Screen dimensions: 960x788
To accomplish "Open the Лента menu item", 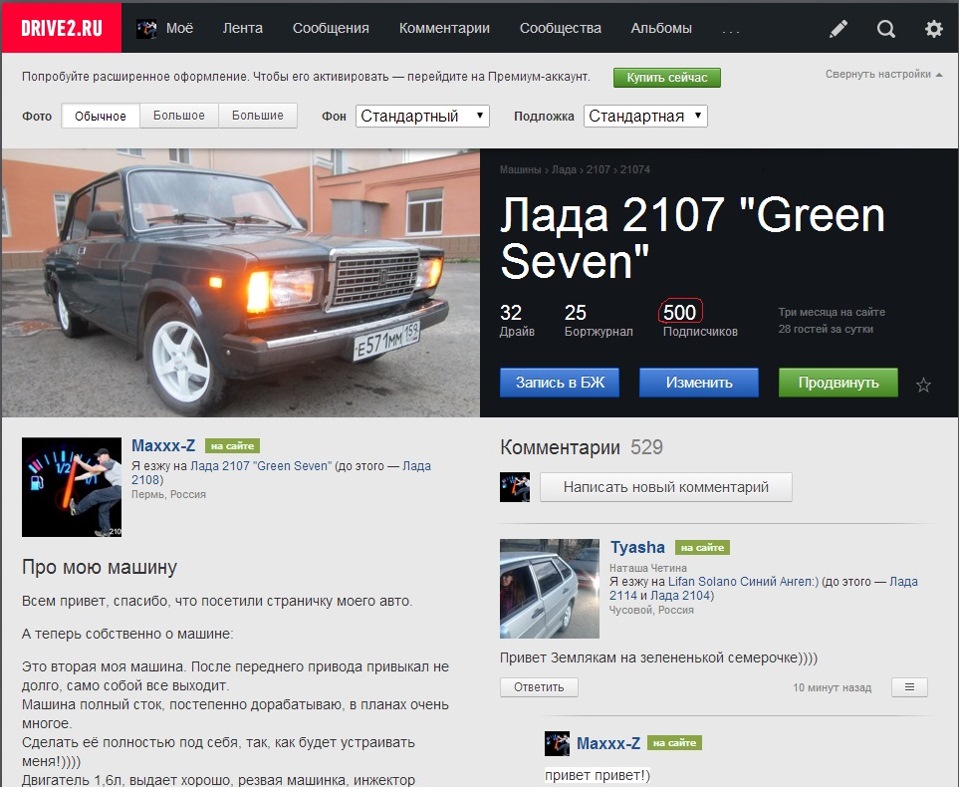I will [x=242, y=28].
